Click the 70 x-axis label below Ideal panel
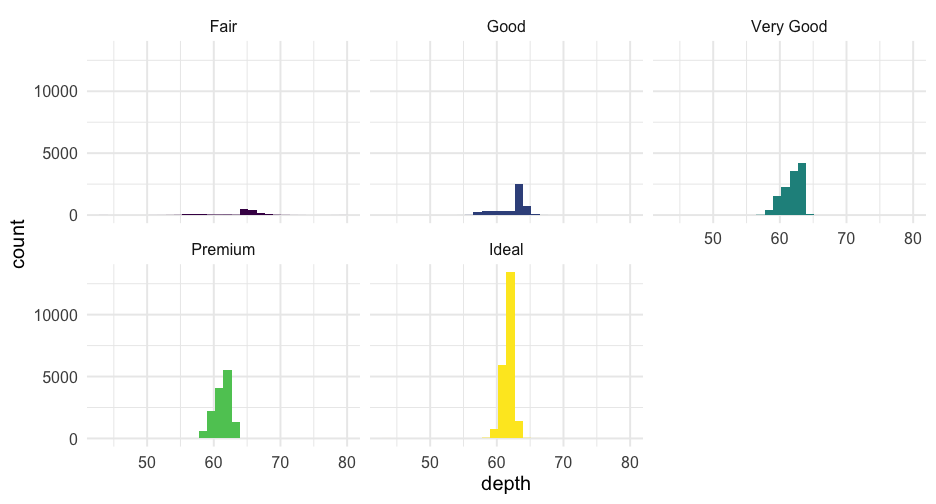The width and height of the screenshot is (936, 504). [x=563, y=462]
